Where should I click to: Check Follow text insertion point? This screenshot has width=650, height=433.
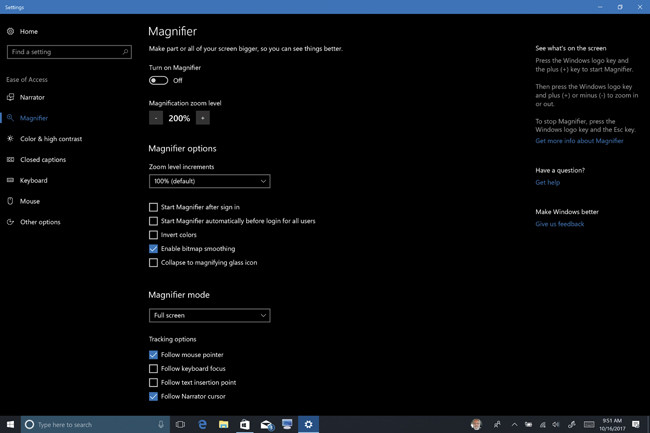tap(153, 382)
